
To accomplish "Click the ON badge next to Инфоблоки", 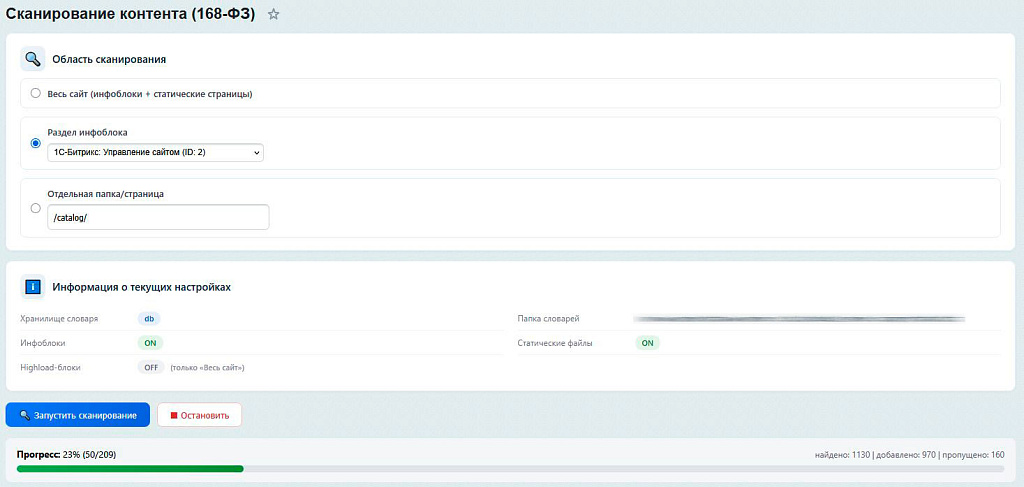I will point(150,343).
